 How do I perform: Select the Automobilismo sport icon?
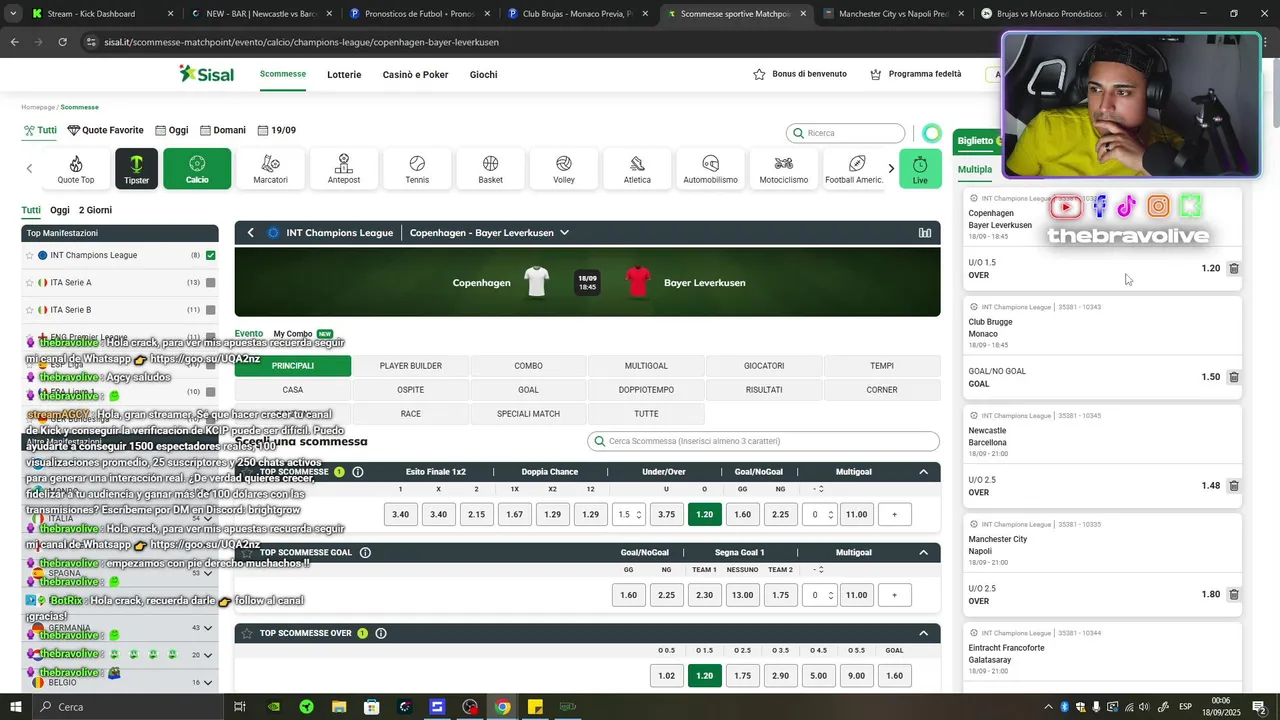pyautogui.click(x=710, y=169)
